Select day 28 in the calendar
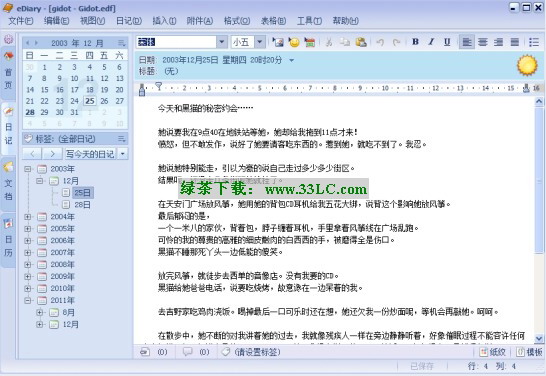The image size is (546, 376). click(x=30, y=112)
